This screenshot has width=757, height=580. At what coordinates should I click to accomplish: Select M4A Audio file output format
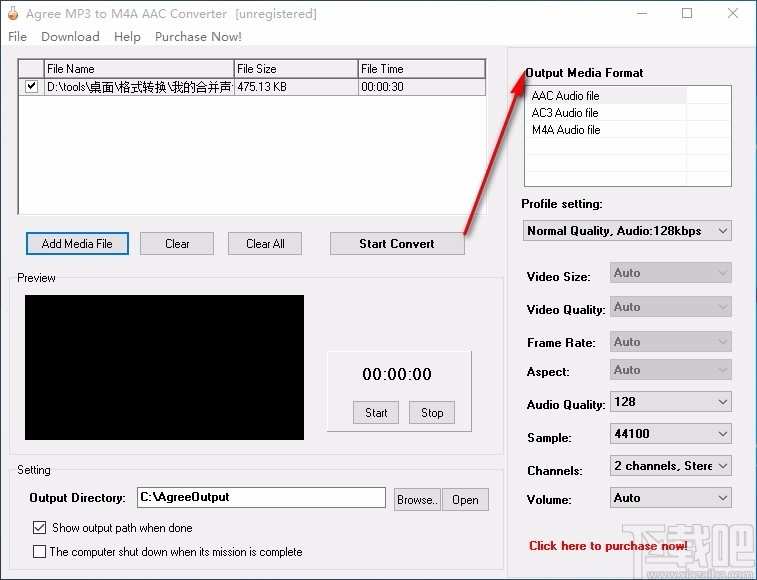(x=606, y=129)
